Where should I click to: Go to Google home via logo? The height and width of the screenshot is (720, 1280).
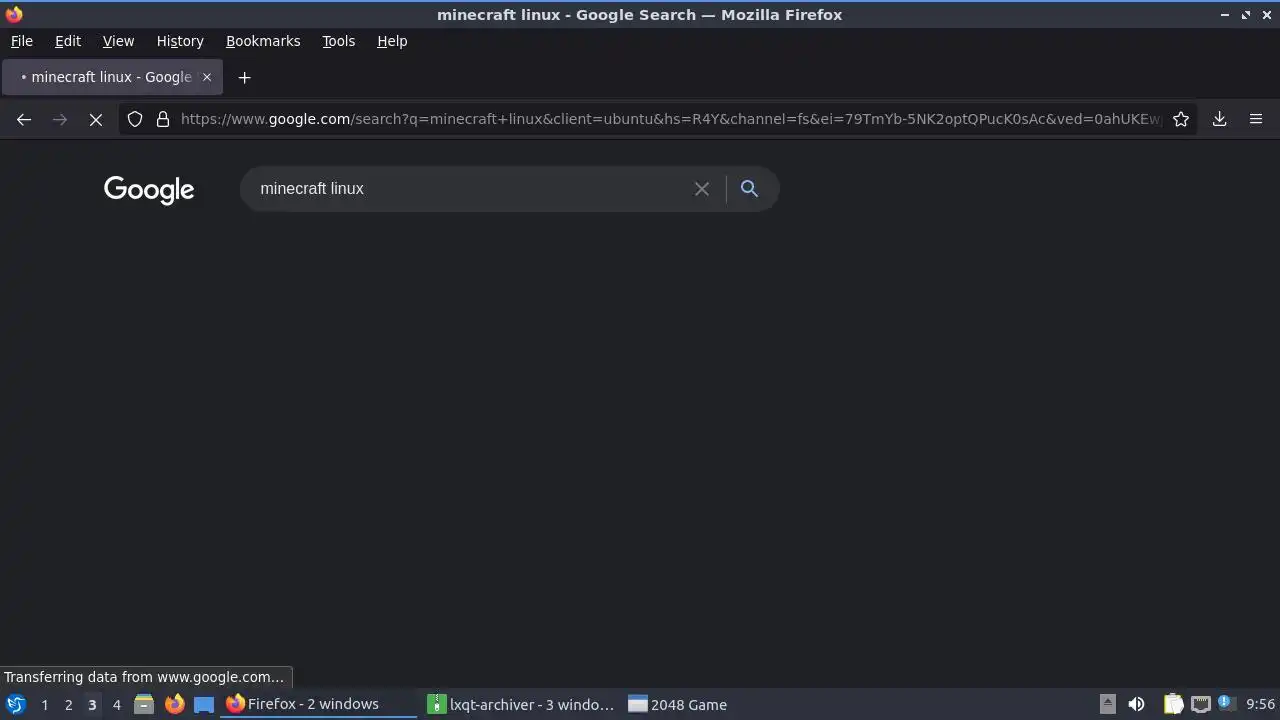pyautogui.click(x=149, y=190)
